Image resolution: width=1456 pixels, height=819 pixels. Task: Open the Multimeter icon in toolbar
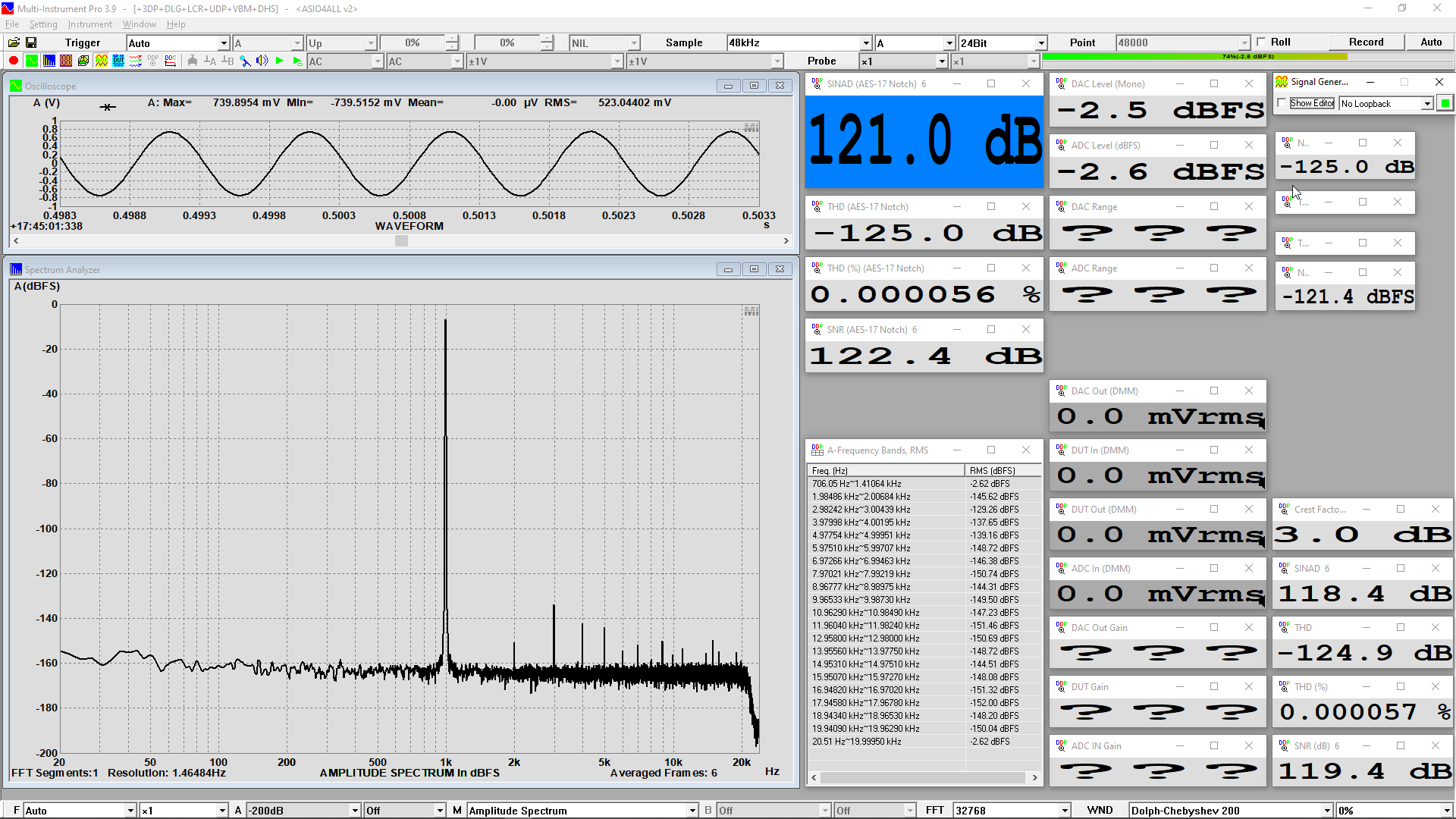(x=66, y=61)
